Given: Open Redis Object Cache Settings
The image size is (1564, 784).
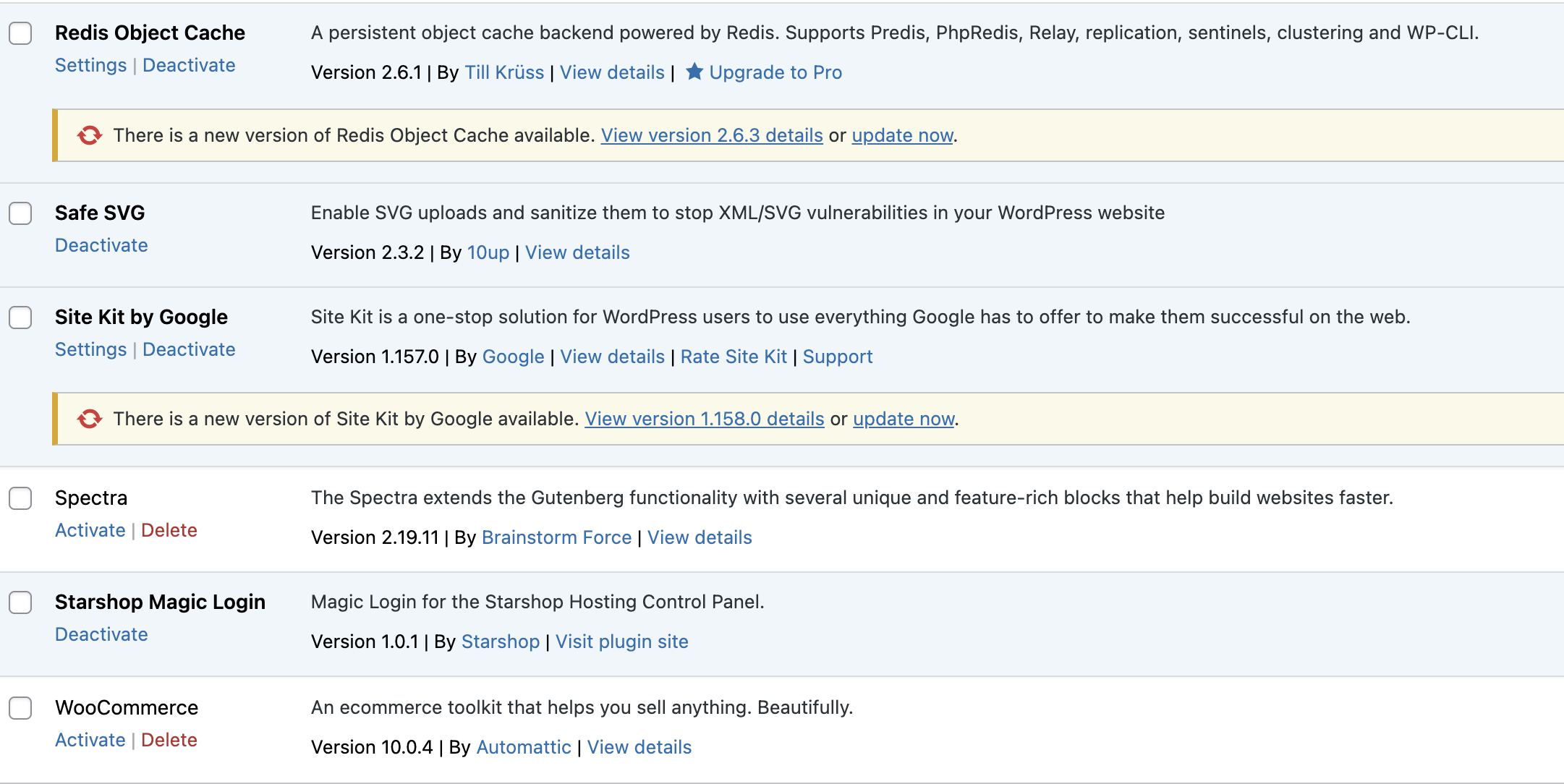Looking at the screenshot, I should click(90, 65).
